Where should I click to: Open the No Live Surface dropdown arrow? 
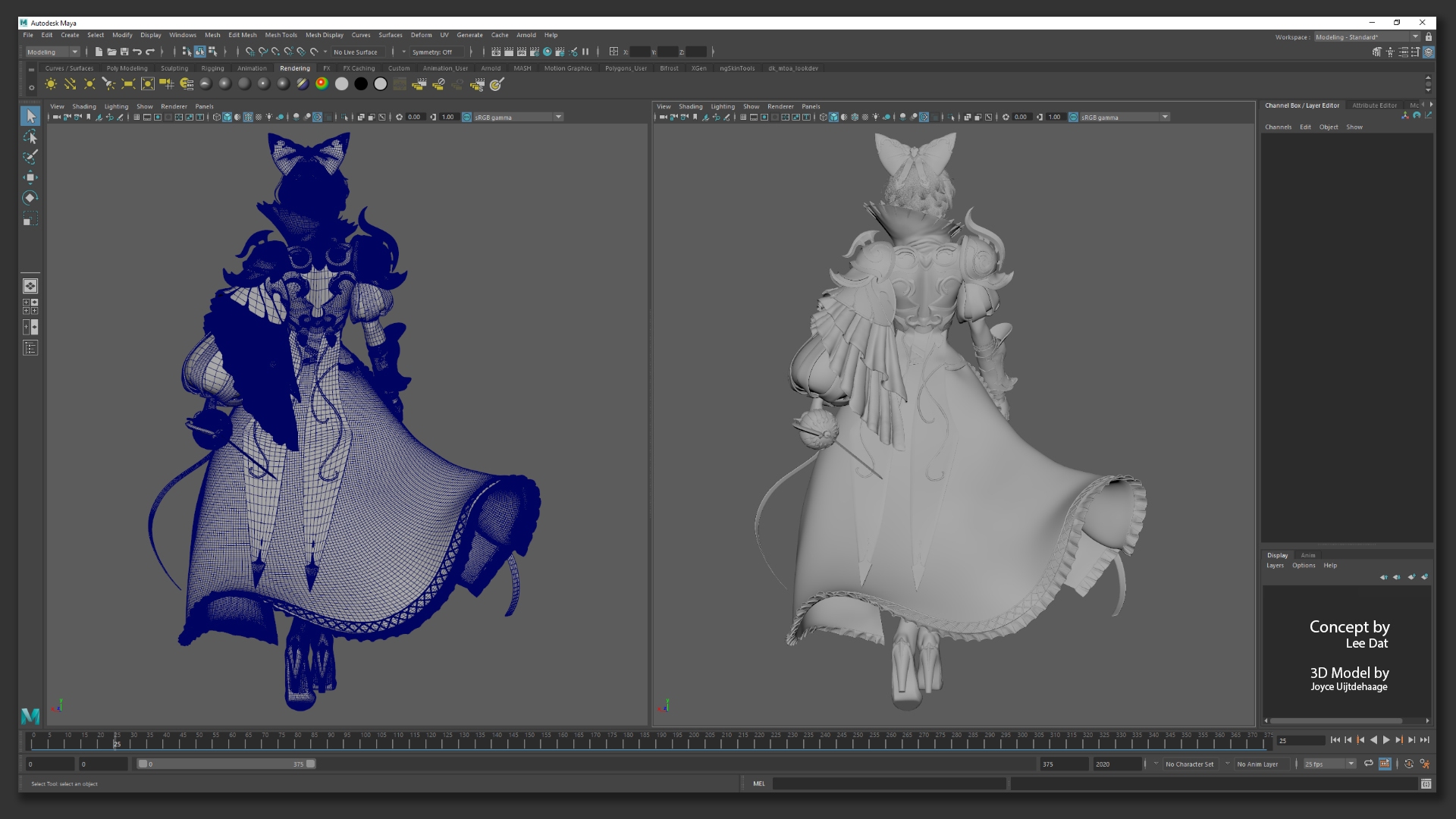pyautogui.click(x=325, y=52)
